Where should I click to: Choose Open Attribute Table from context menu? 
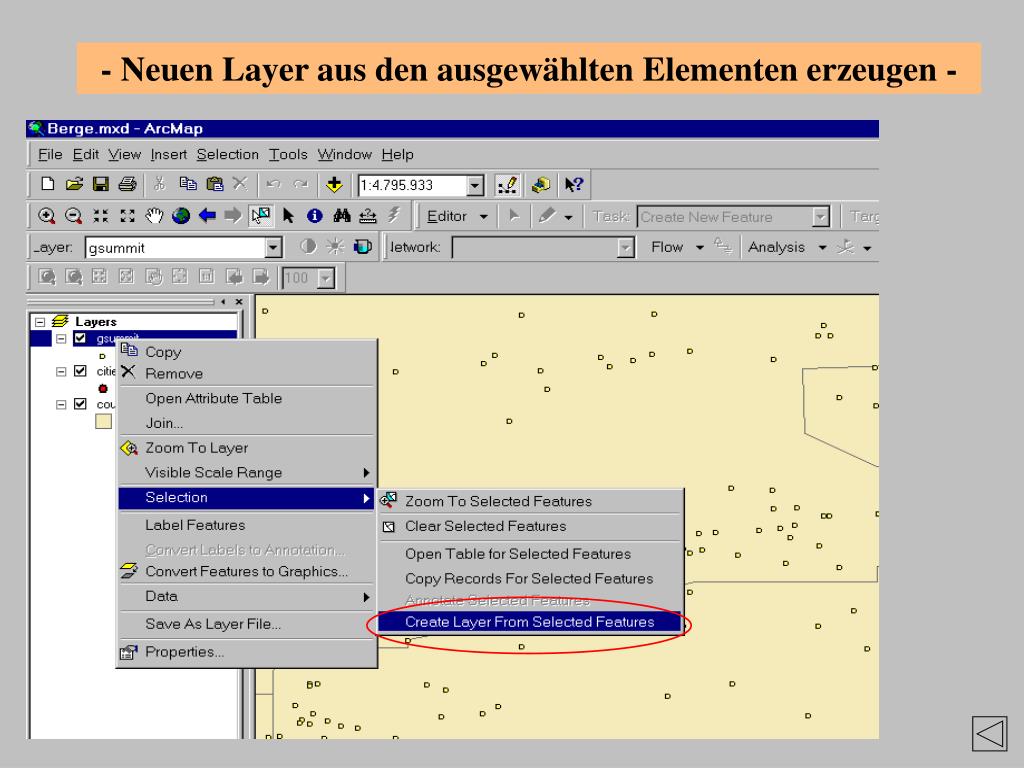point(246,398)
